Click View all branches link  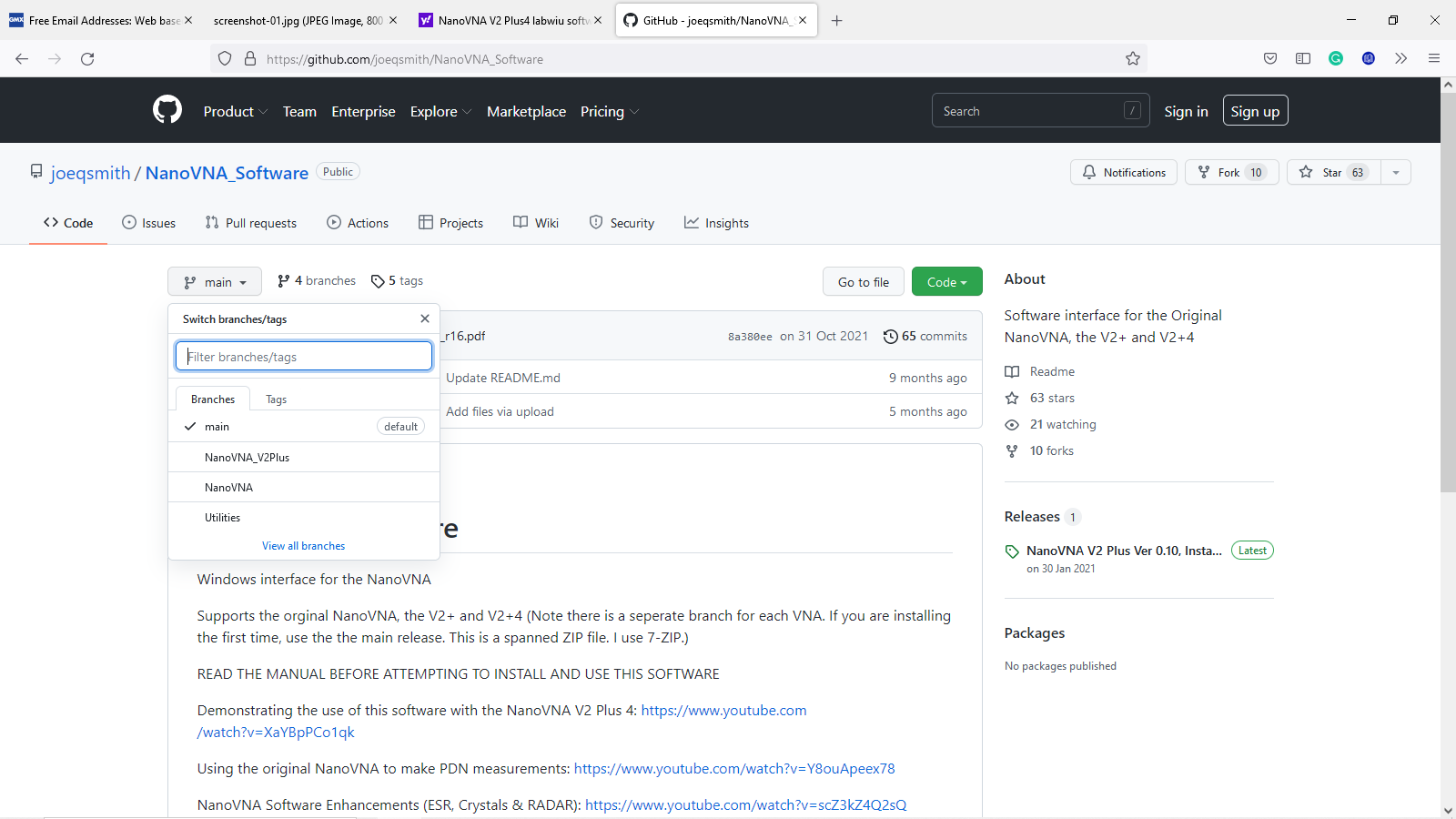click(x=304, y=546)
